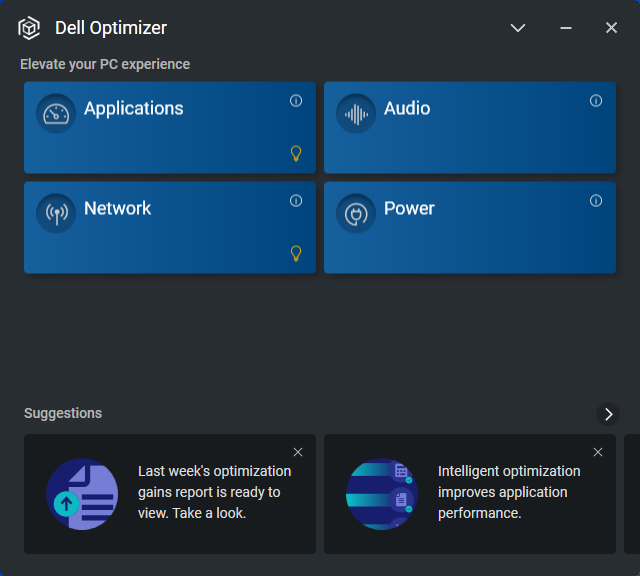Open the Applications speedometer icon

pyautogui.click(x=56, y=113)
